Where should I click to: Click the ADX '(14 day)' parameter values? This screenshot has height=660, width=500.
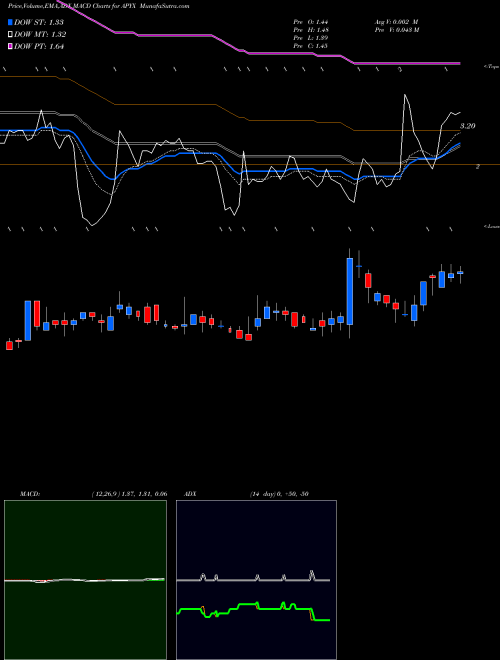coord(279,494)
